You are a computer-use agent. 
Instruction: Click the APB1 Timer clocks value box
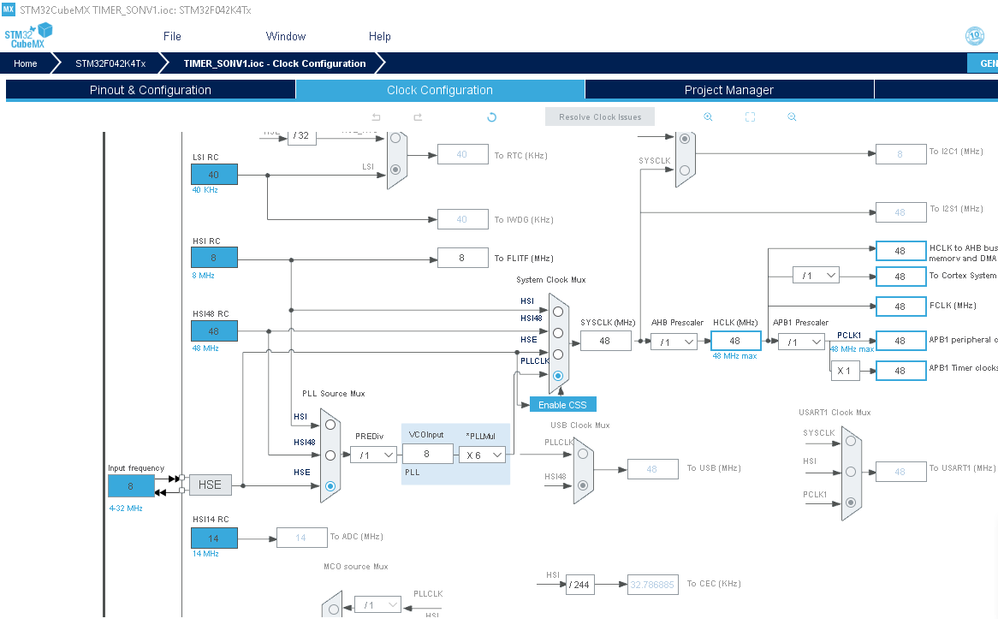(x=901, y=371)
